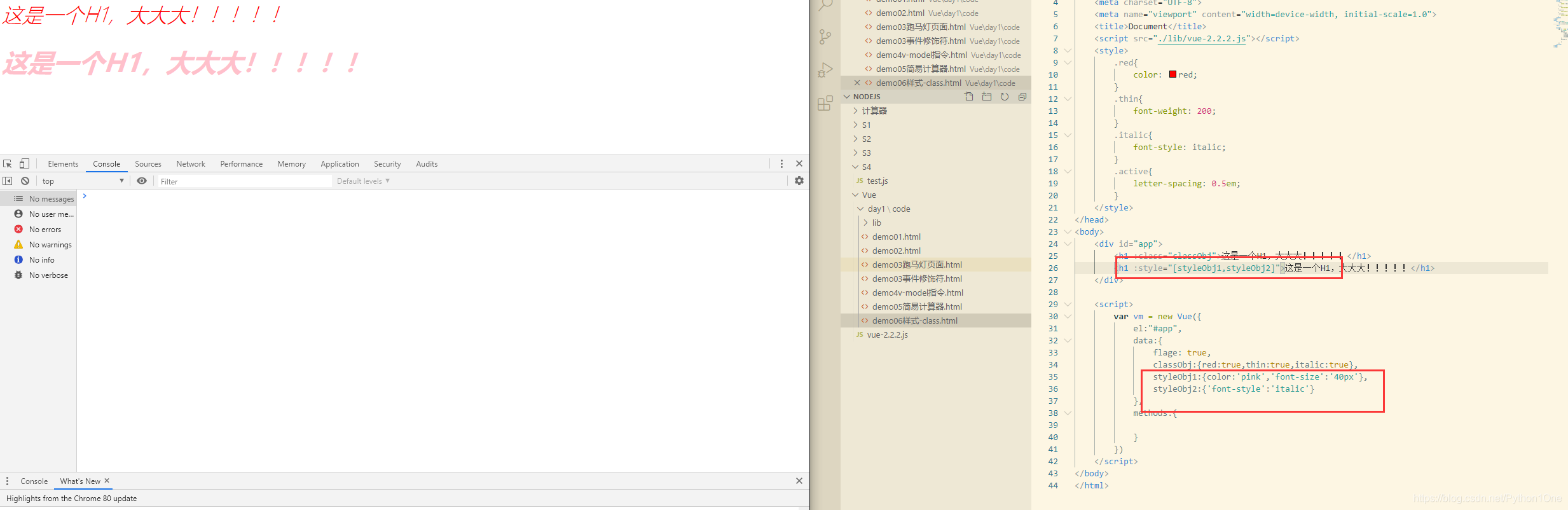Screen dimensions: 1568x510
Task: Select No messages in the console sidebar
Action: (38, 199)
